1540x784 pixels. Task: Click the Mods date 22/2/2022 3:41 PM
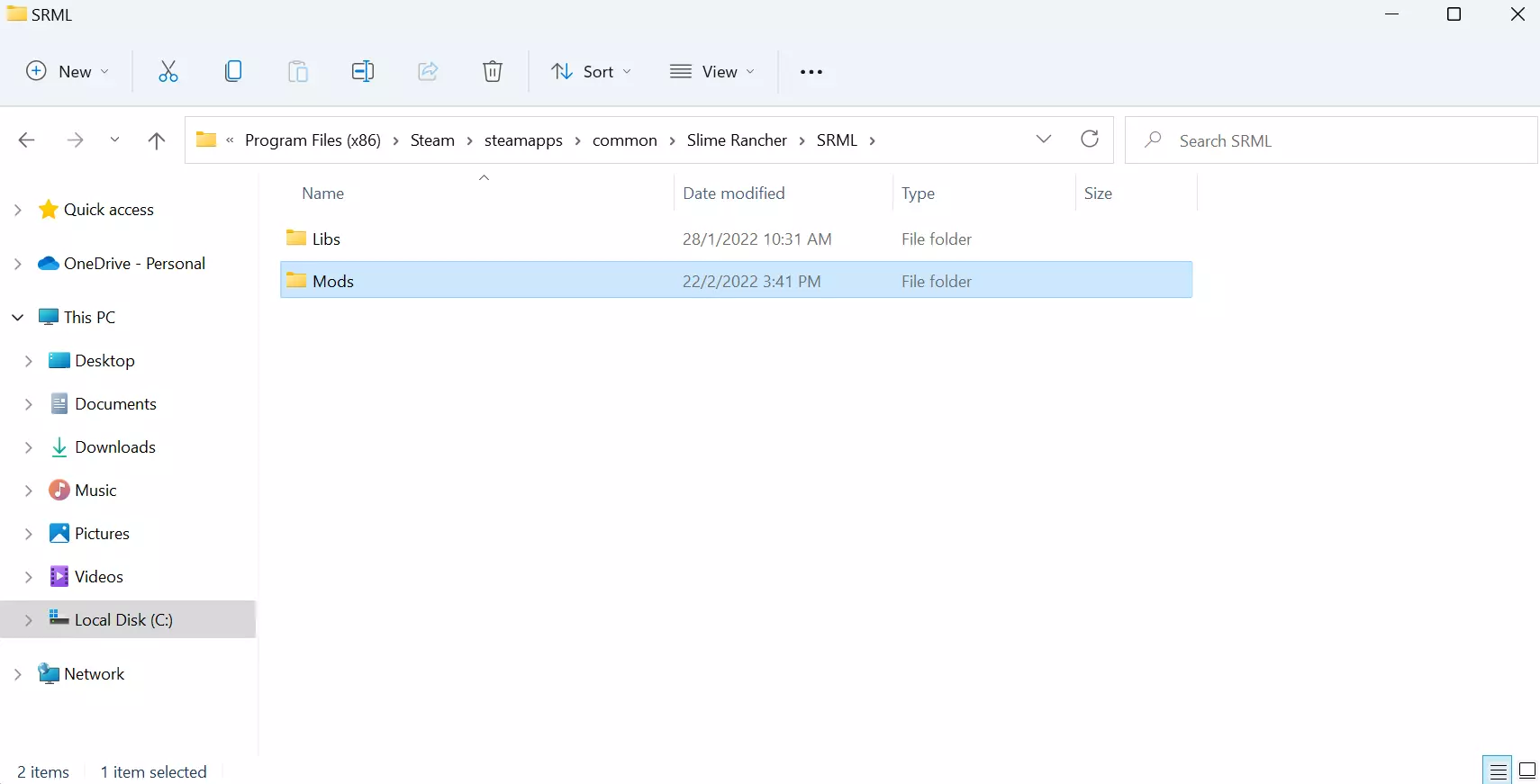(752, 281)
